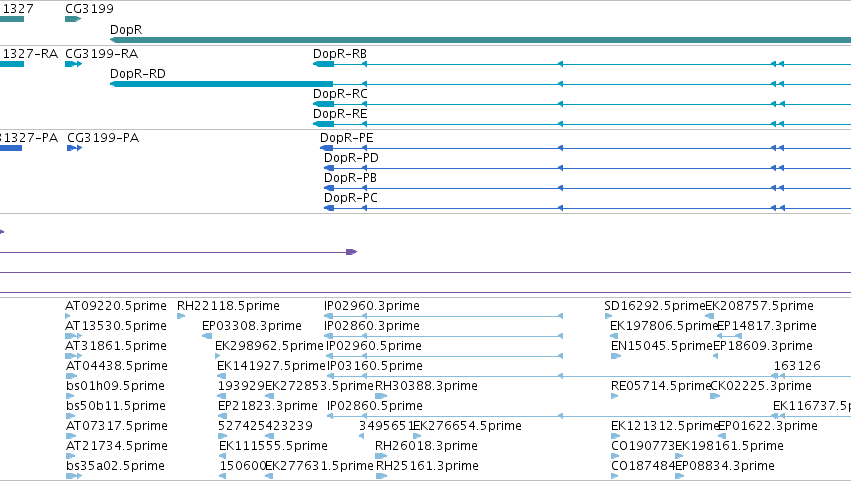851x481 pixels.
Task: Select the AT31861.5prime EST label
Action: pyautogui.click(x=116, y=346)
